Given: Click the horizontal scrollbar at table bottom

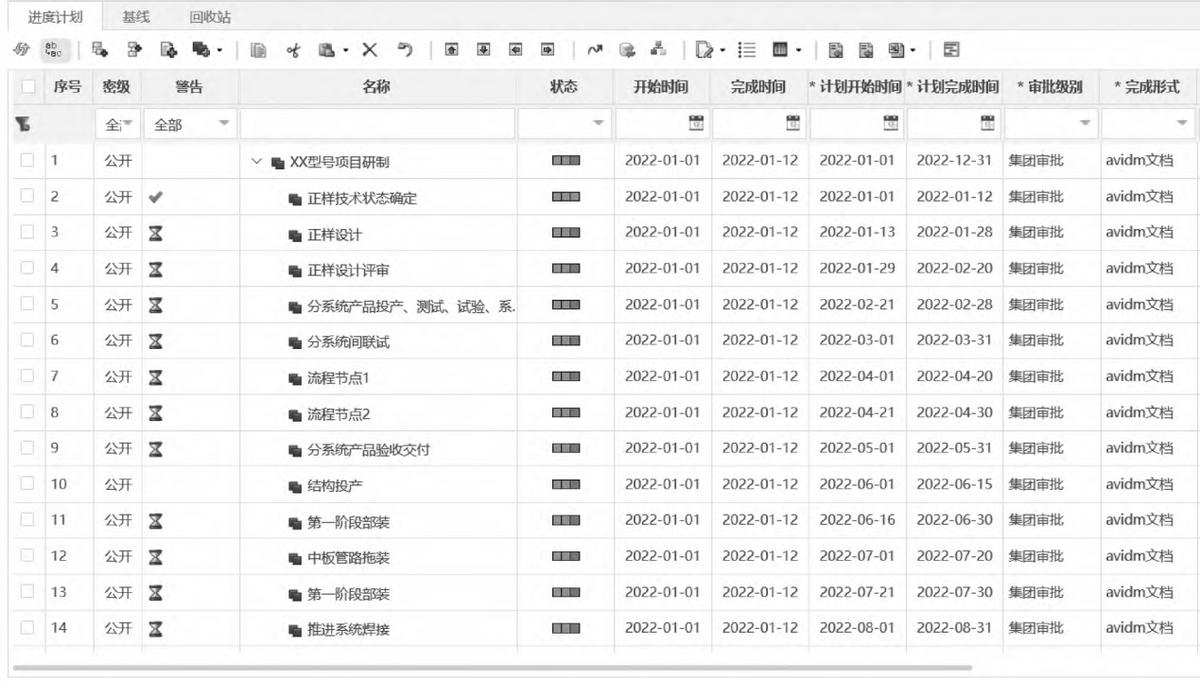Looking at the screenshot, I should tap(490, 667).
